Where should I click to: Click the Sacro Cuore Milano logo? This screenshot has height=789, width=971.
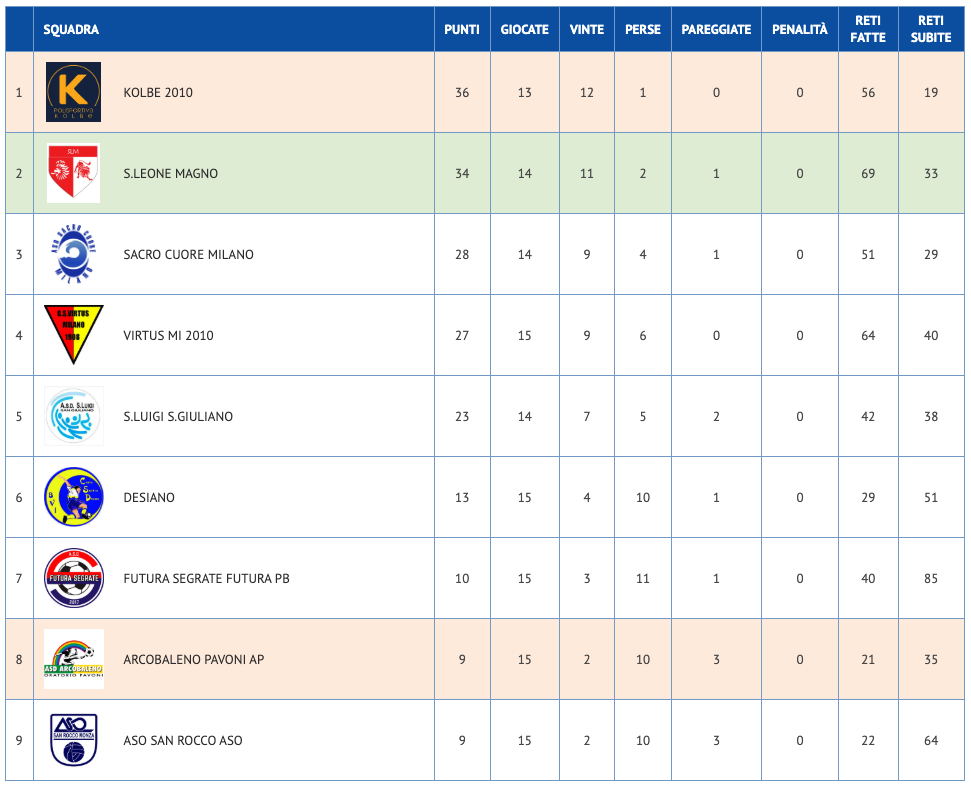[74, 254]
